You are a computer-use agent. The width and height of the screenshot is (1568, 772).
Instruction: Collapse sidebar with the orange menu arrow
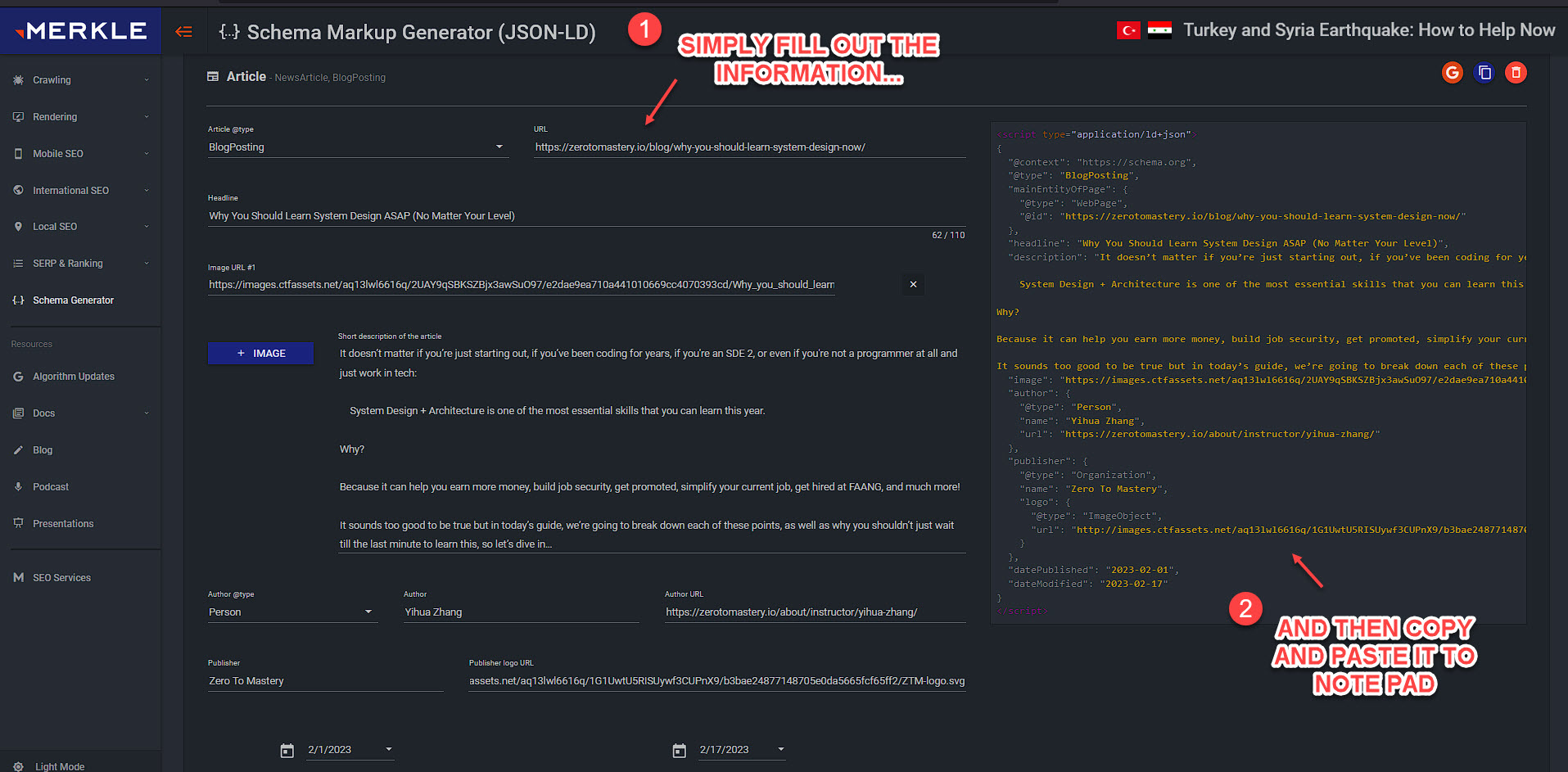pos(183,32)
